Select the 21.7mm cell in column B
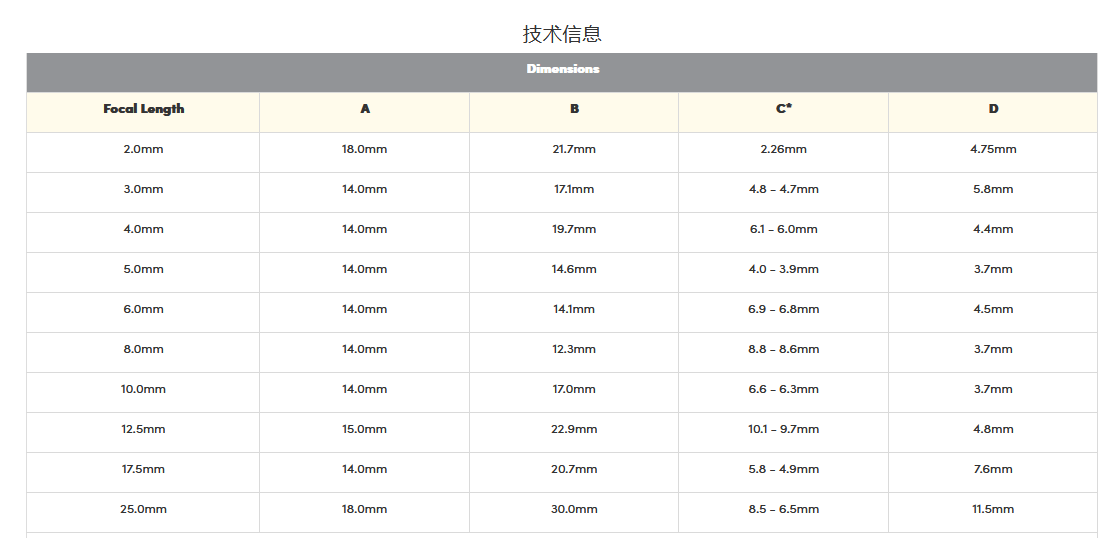This screenshot has width=1106, height=538. tap(574, 149)
